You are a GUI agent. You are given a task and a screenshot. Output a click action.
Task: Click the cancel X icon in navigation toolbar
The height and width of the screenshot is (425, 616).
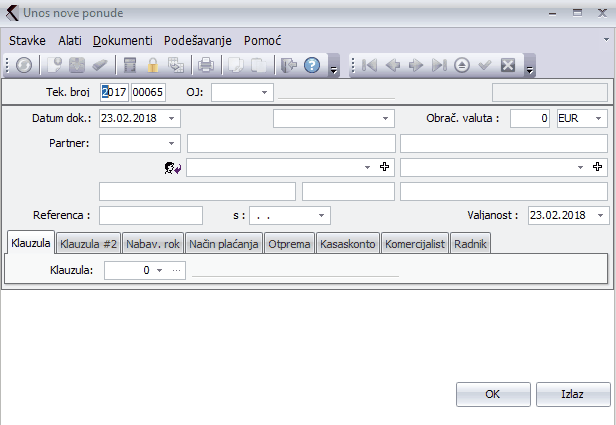508,66
